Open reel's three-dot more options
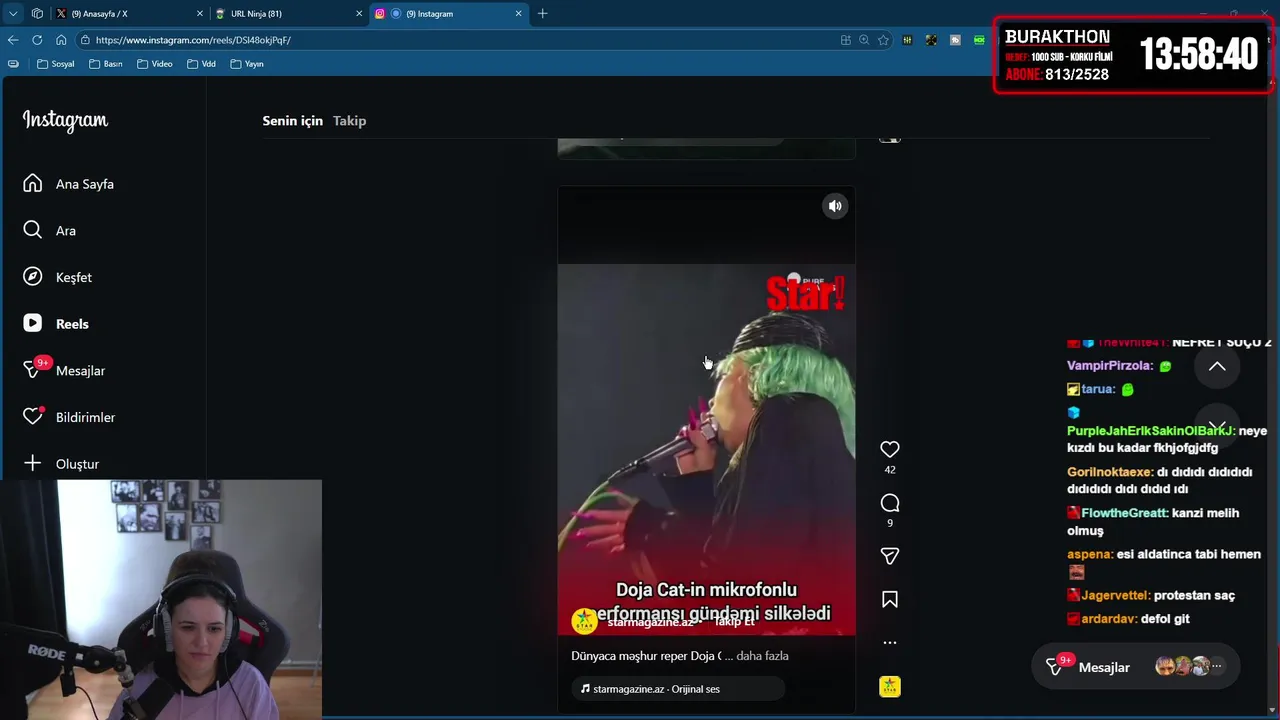The image size is (1280, 720). pos(890,643)
